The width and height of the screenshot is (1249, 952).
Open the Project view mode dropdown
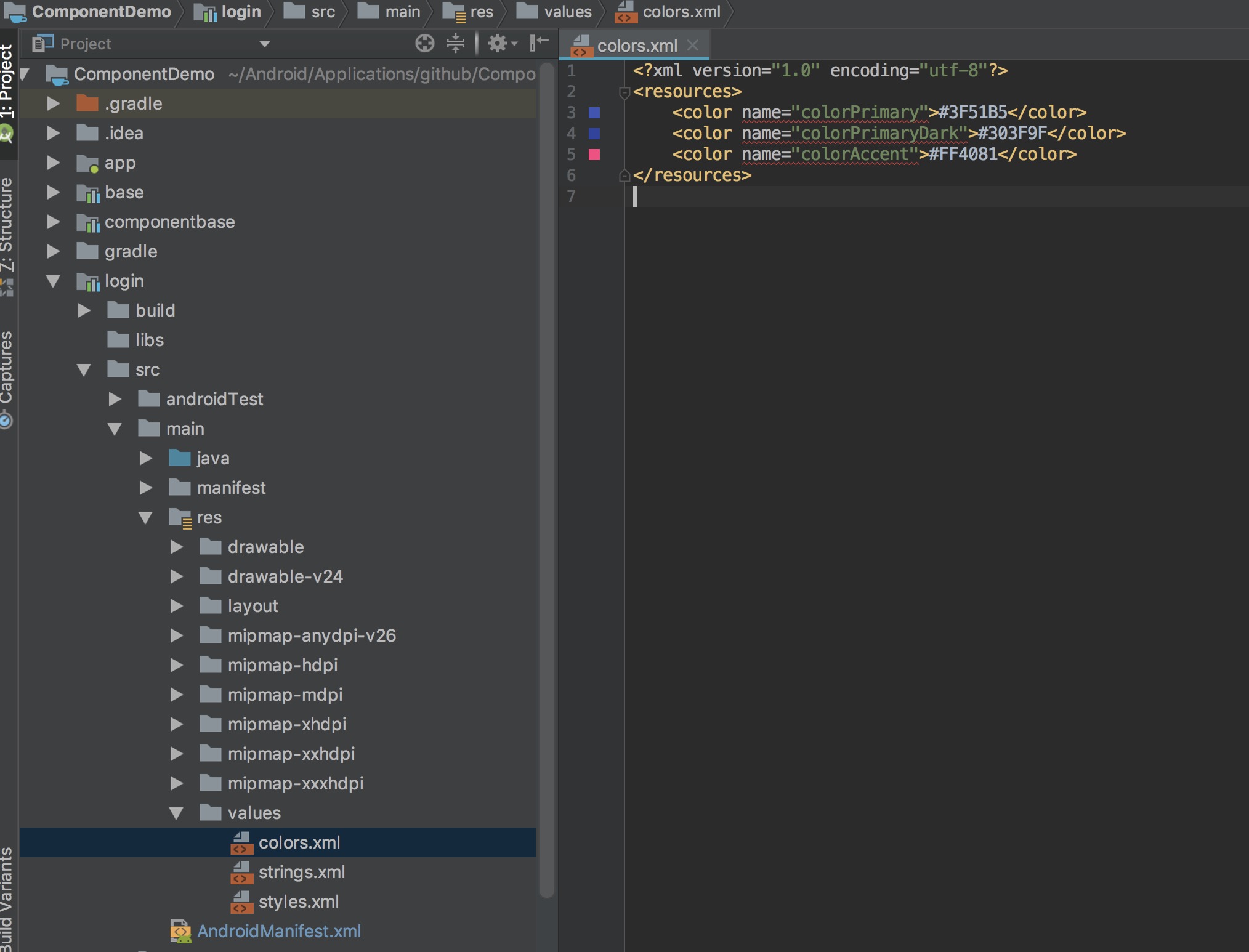point(264,44)
